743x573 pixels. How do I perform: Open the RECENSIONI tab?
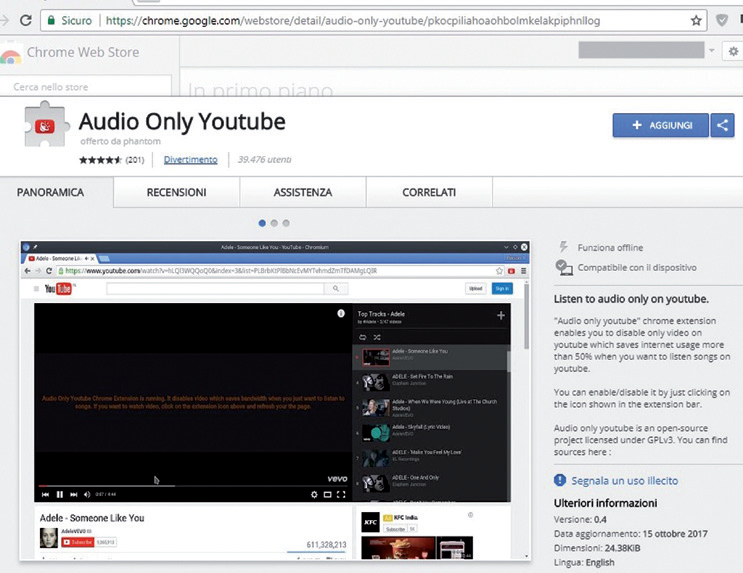click(176, 192)
